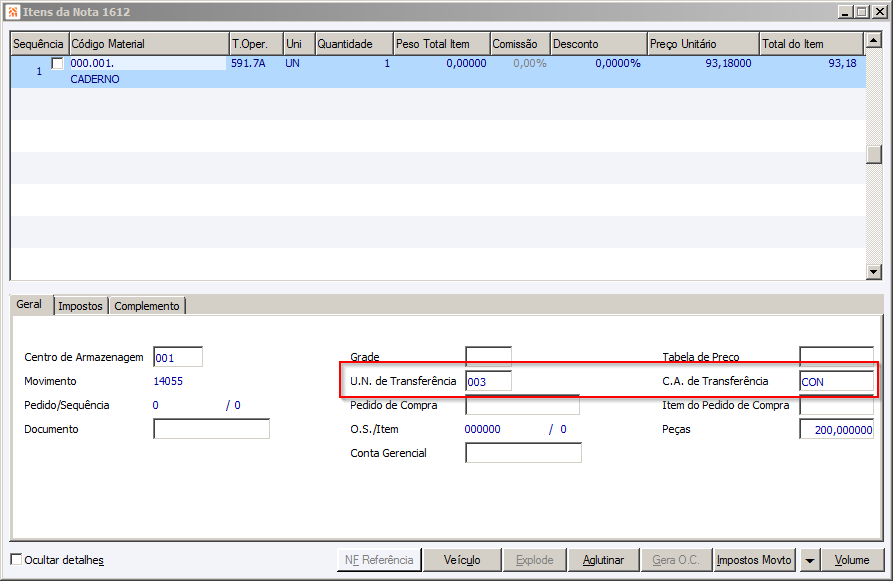Focus the U.N. de Transferência field

pos(488,381)
